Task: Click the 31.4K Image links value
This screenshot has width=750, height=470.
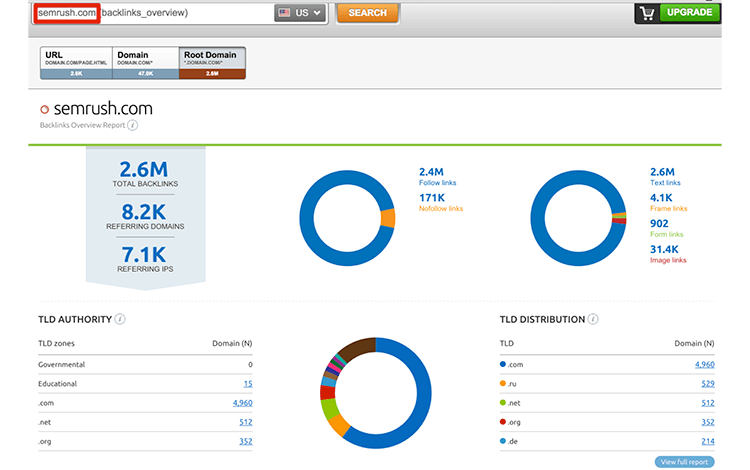Action: click(x=664, y=249)
